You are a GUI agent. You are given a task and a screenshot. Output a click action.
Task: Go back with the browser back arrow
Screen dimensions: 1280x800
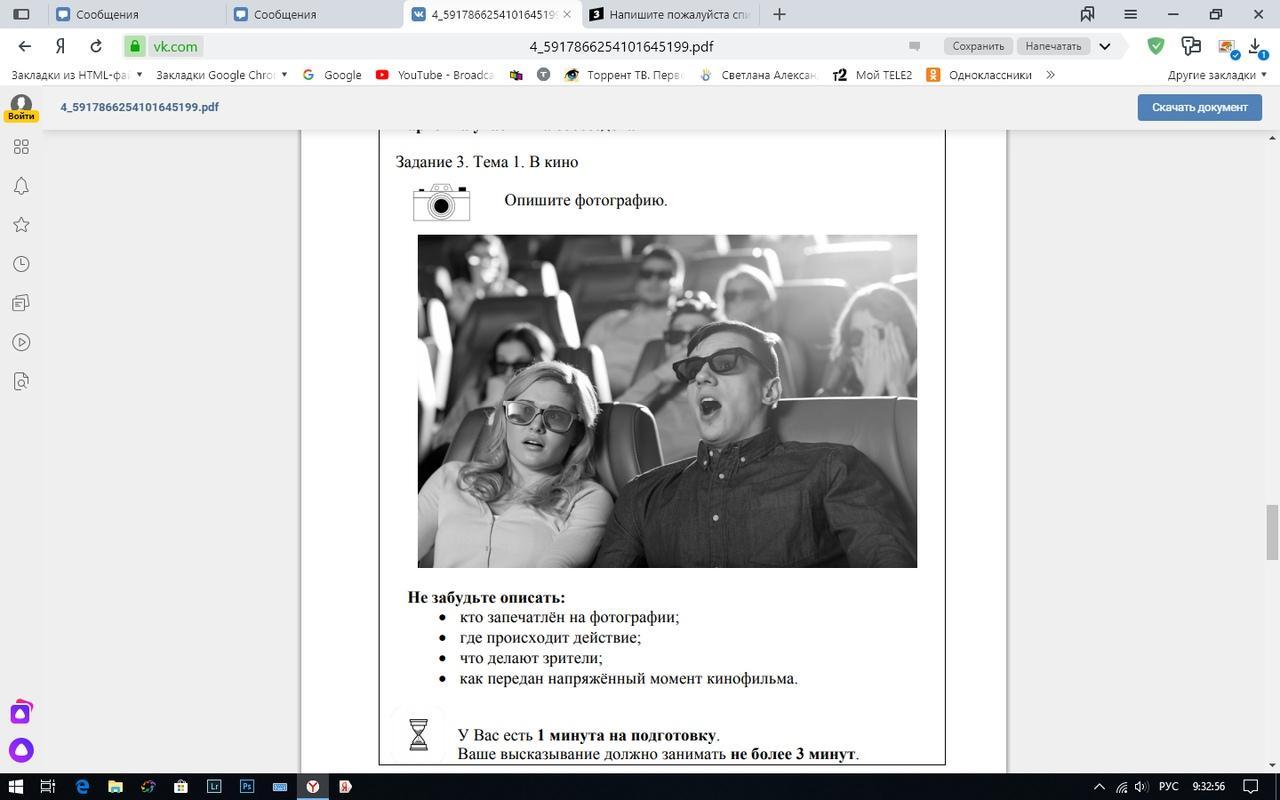click(25, 46)
